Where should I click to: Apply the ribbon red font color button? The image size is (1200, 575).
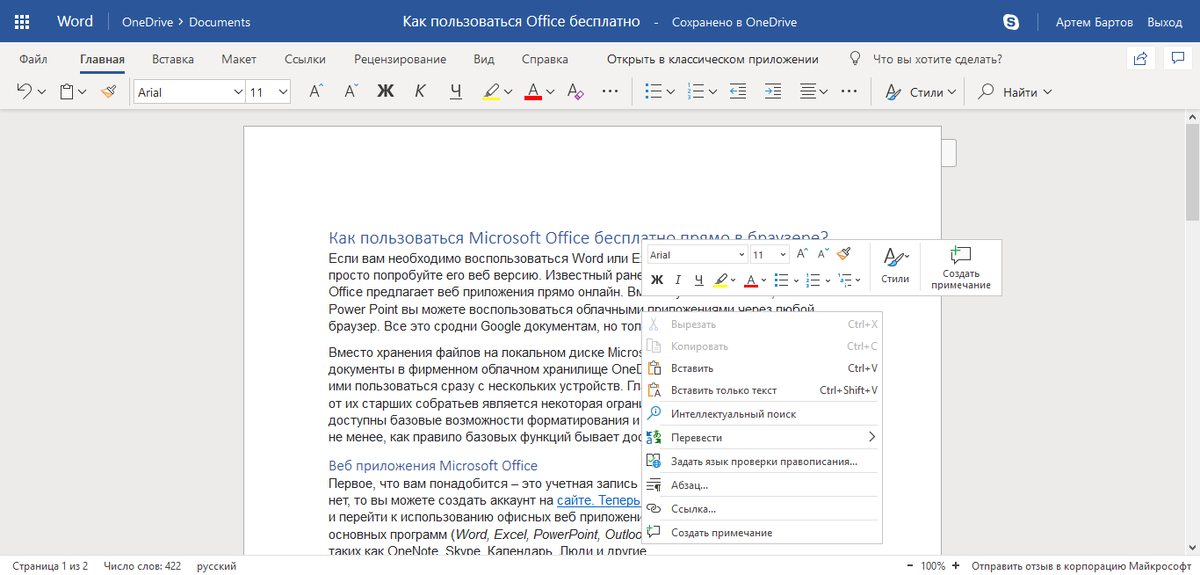pyautogui.click(x=533, y=91)
